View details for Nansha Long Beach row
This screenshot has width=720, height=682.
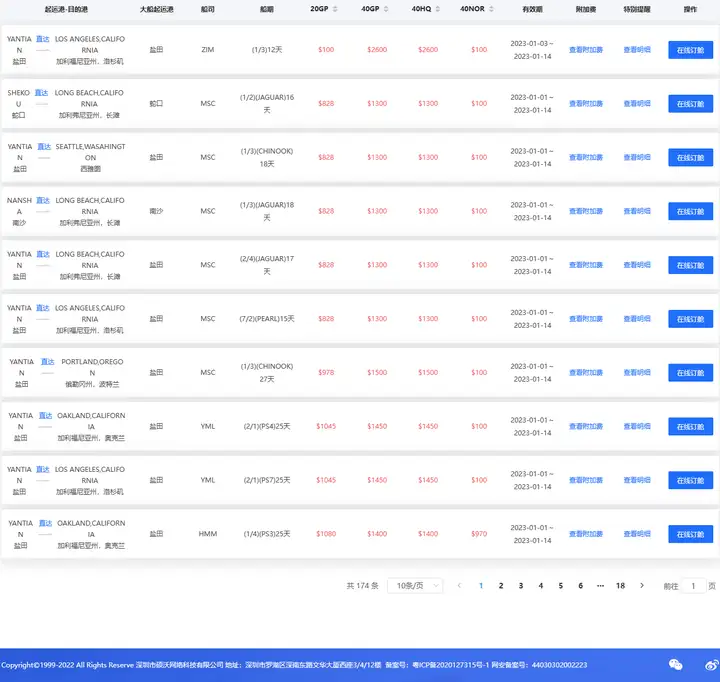(x=637, y=211)
